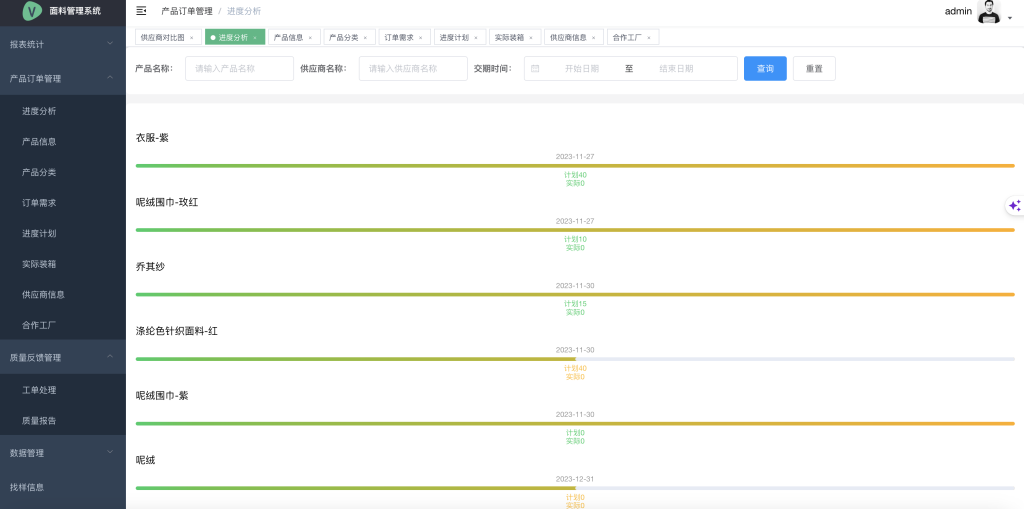Image resolution: width=1024 pixels, height=509 pixels.
Task: Close the 供应商对比图 tab
Action: (x=191, y=38)
